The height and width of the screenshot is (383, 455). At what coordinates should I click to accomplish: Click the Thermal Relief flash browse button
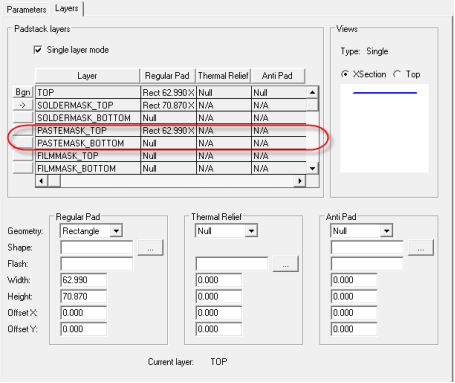(286, 264)
